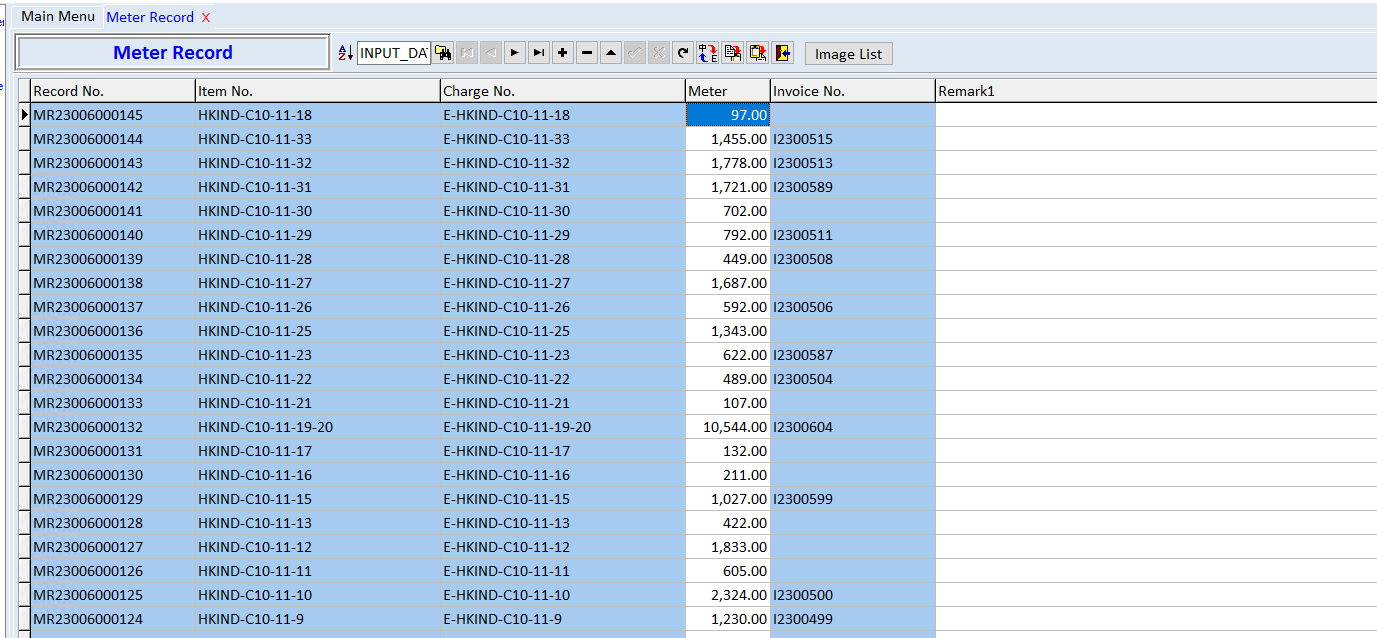Viewport: 1377px width, 638px height.
Task: Add a new record with plus button
Action: click(563, 53)
